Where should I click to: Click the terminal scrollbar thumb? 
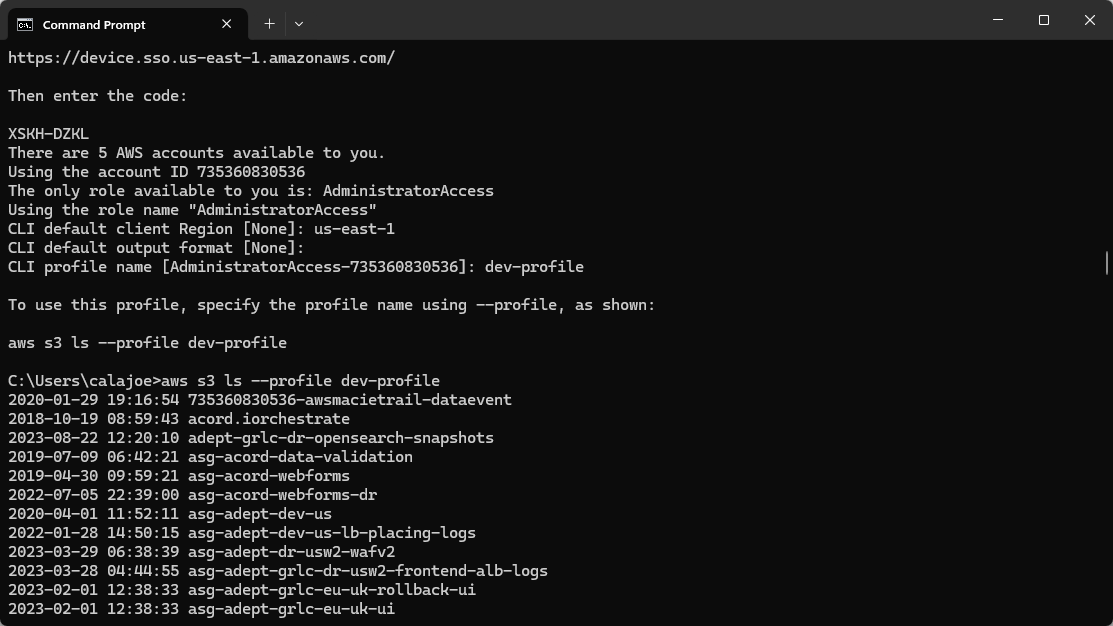1106,262
